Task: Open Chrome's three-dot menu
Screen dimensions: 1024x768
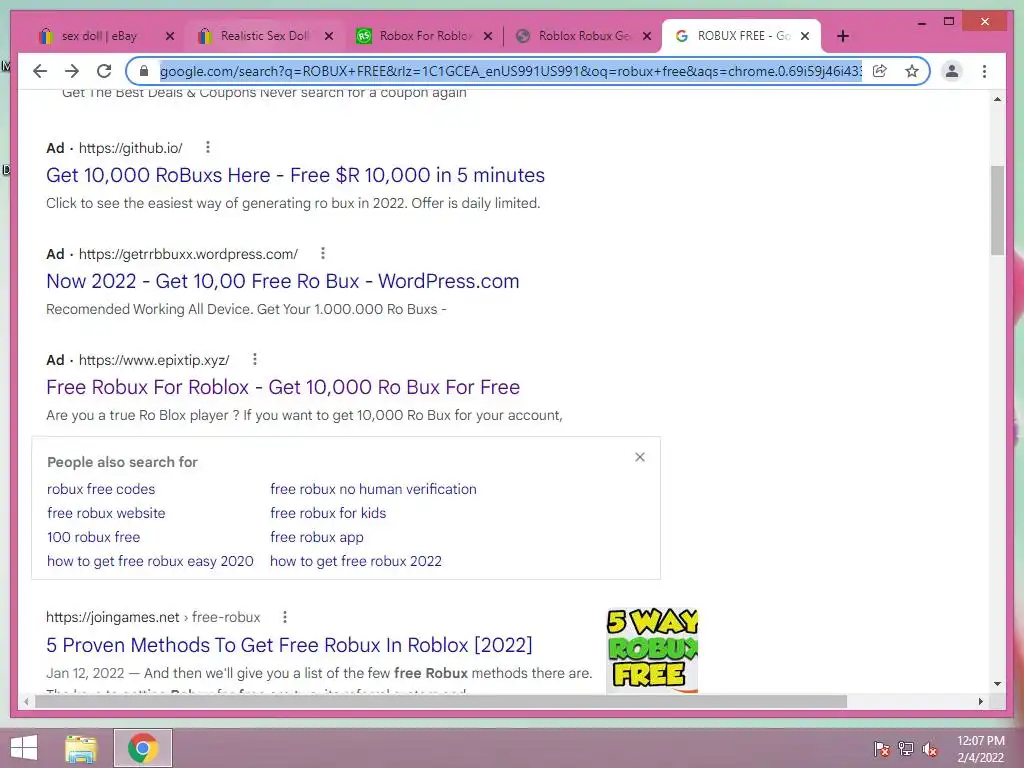Action: [984, 71]
